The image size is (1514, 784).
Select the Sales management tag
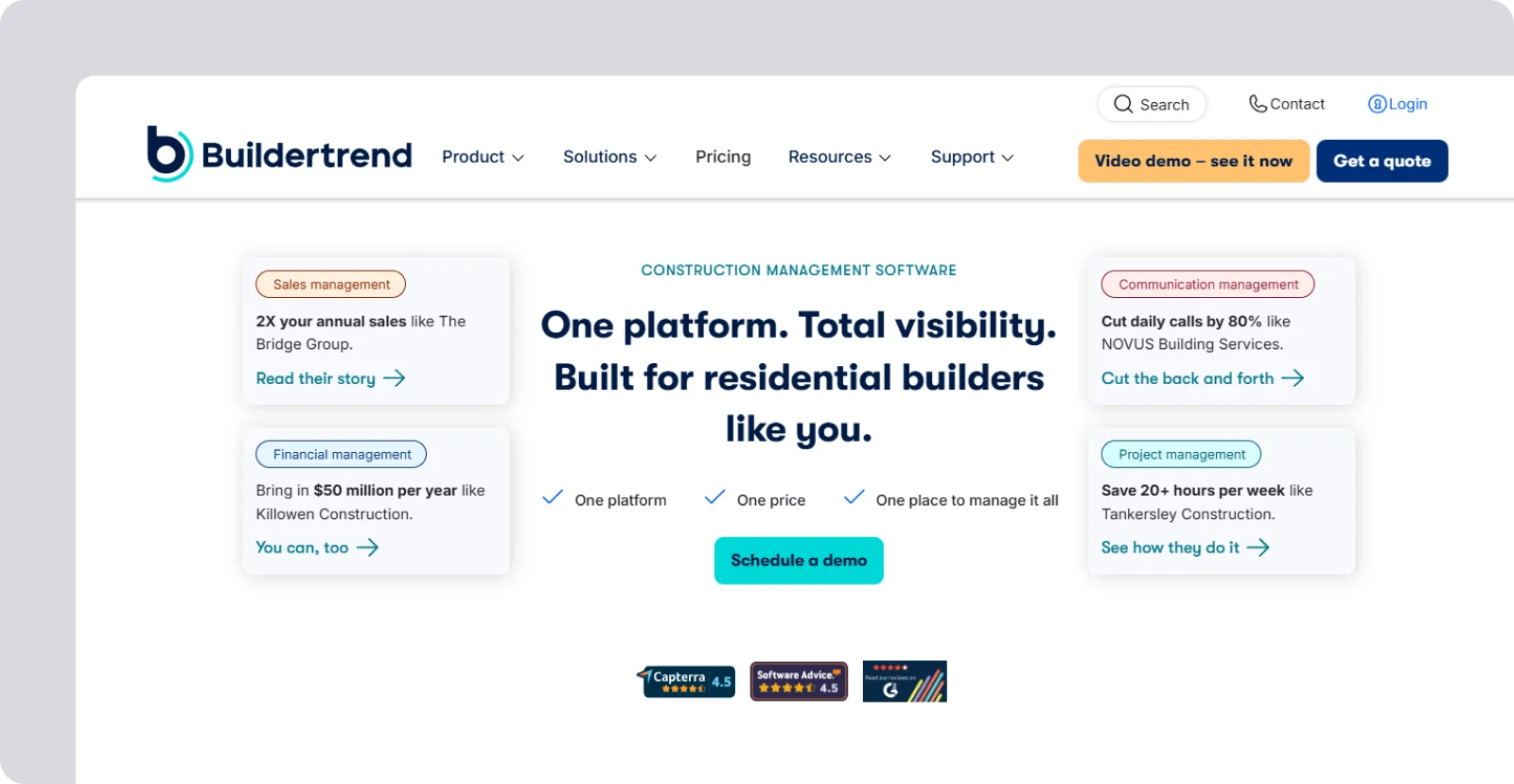point(330,285)
